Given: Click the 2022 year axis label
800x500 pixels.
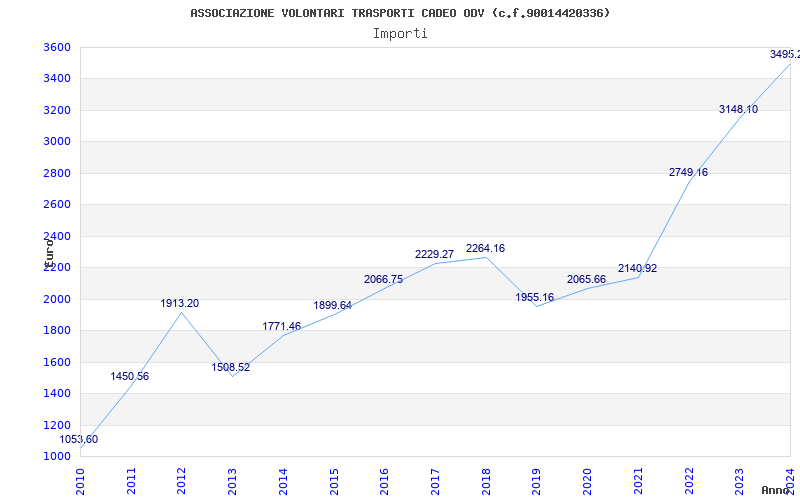Looking at the screenshot, I should click(689, 482).
